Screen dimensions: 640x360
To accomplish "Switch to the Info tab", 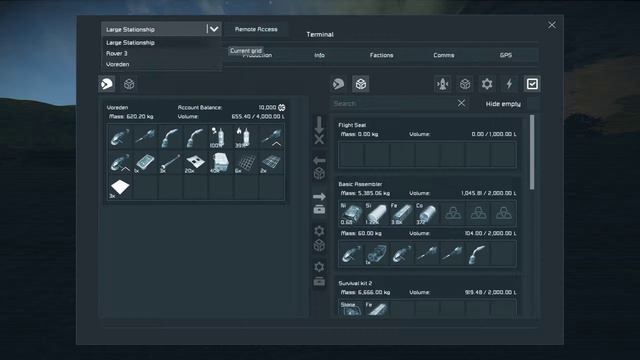I will 319,55.
